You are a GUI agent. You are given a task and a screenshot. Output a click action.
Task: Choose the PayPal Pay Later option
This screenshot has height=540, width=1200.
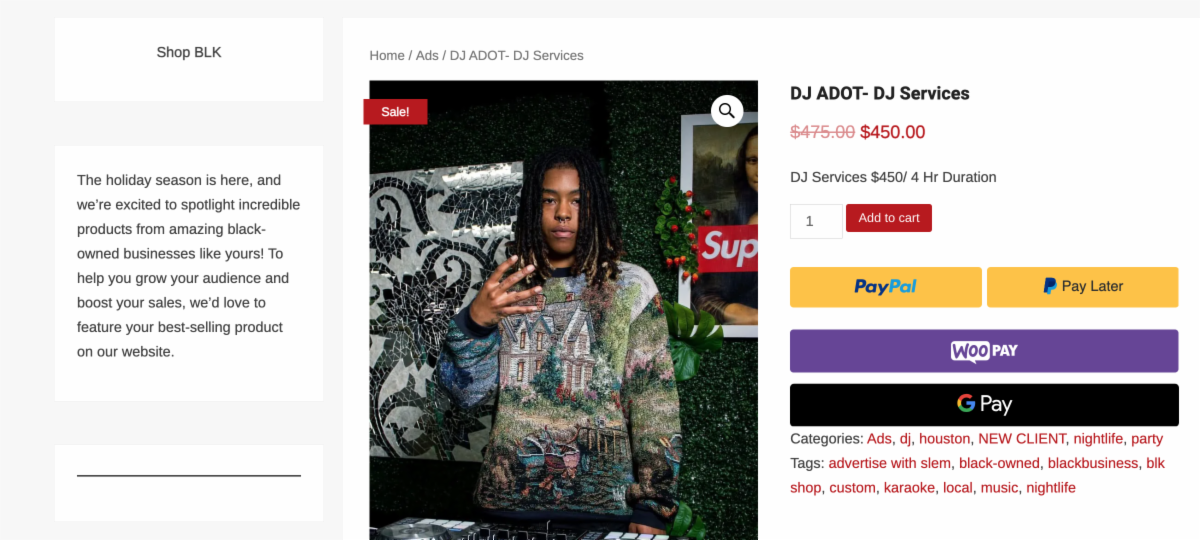click(x=1083, y=287)
